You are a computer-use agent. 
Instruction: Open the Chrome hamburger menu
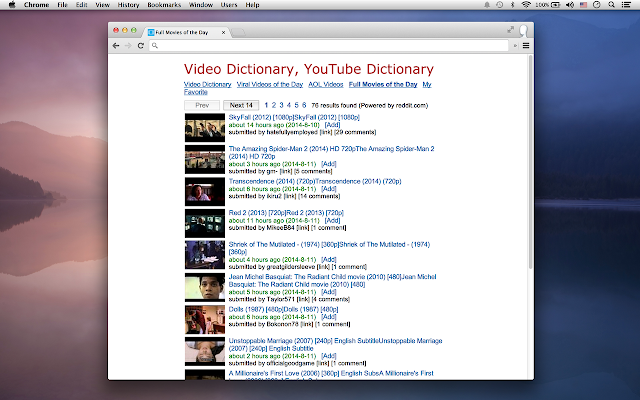[526, 46]
